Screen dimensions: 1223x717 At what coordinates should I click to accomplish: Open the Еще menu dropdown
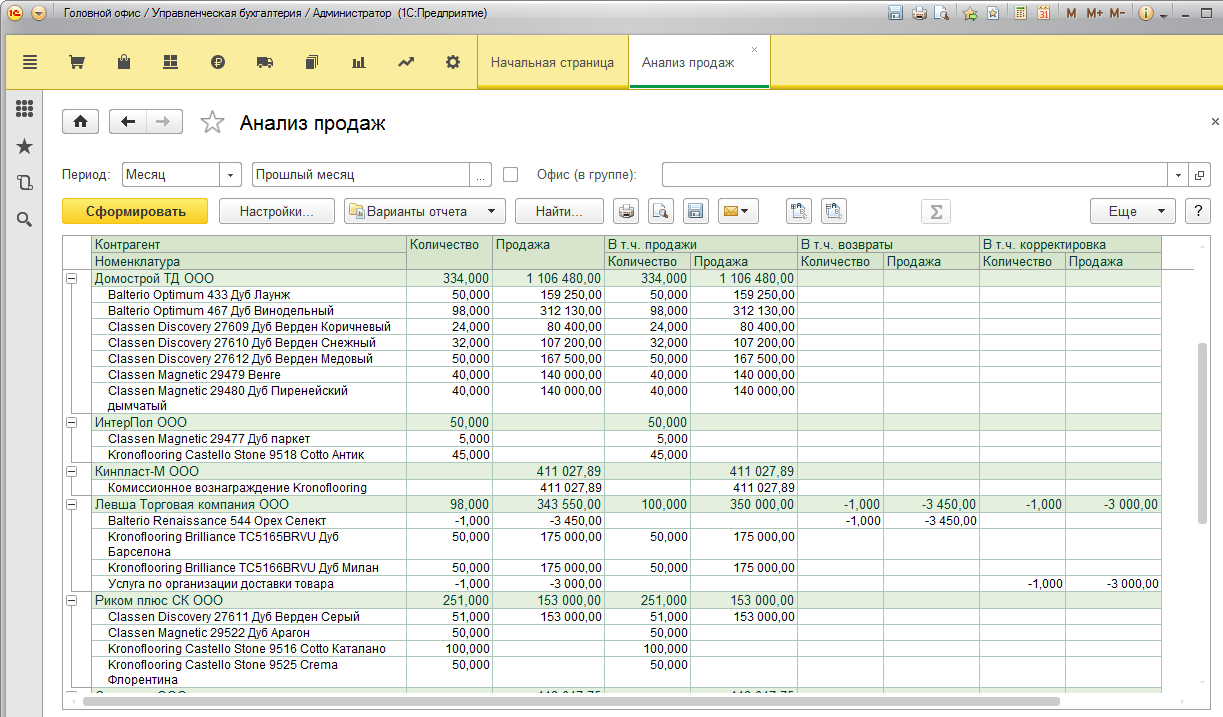(1132, 211)
